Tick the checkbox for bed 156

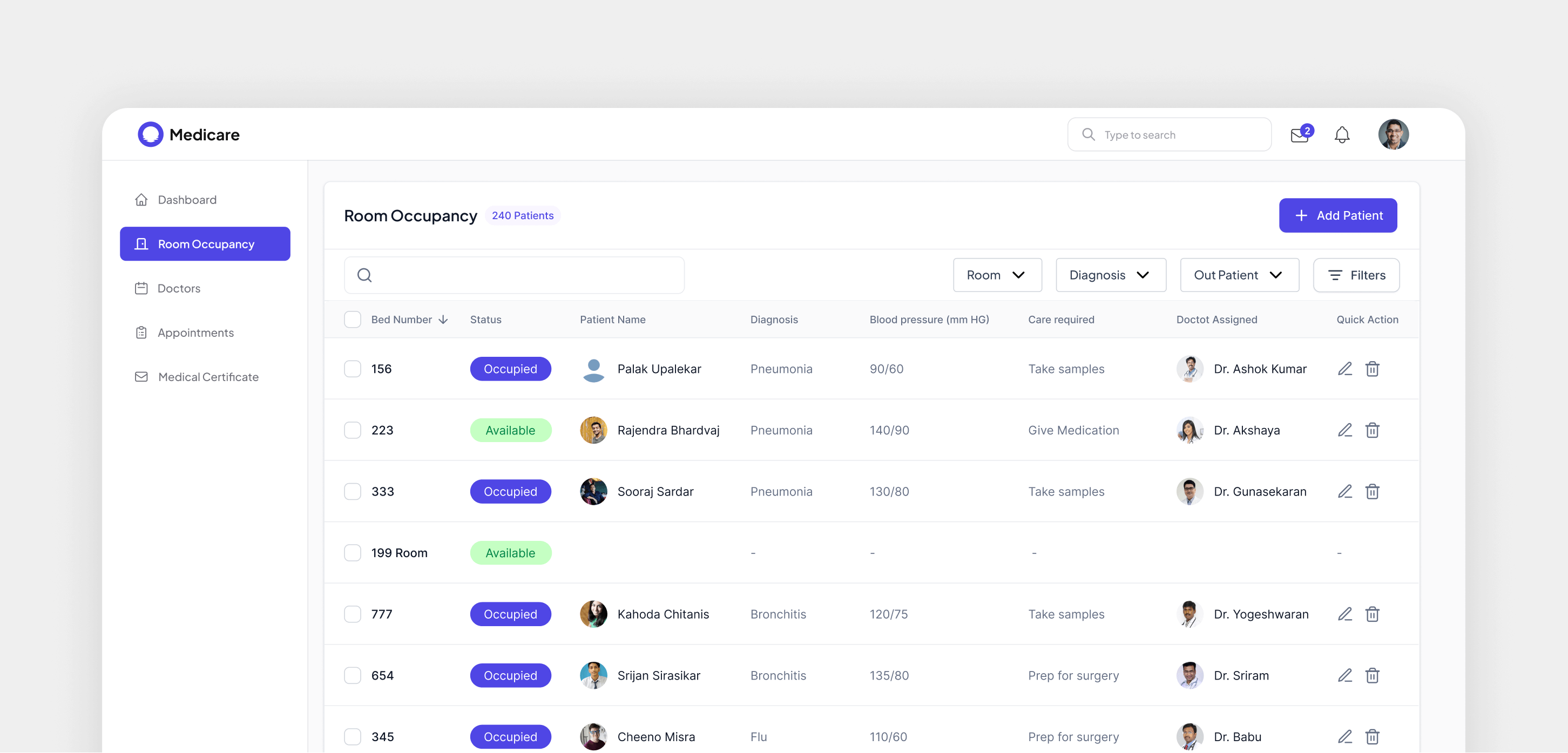(x=353, y=369)
